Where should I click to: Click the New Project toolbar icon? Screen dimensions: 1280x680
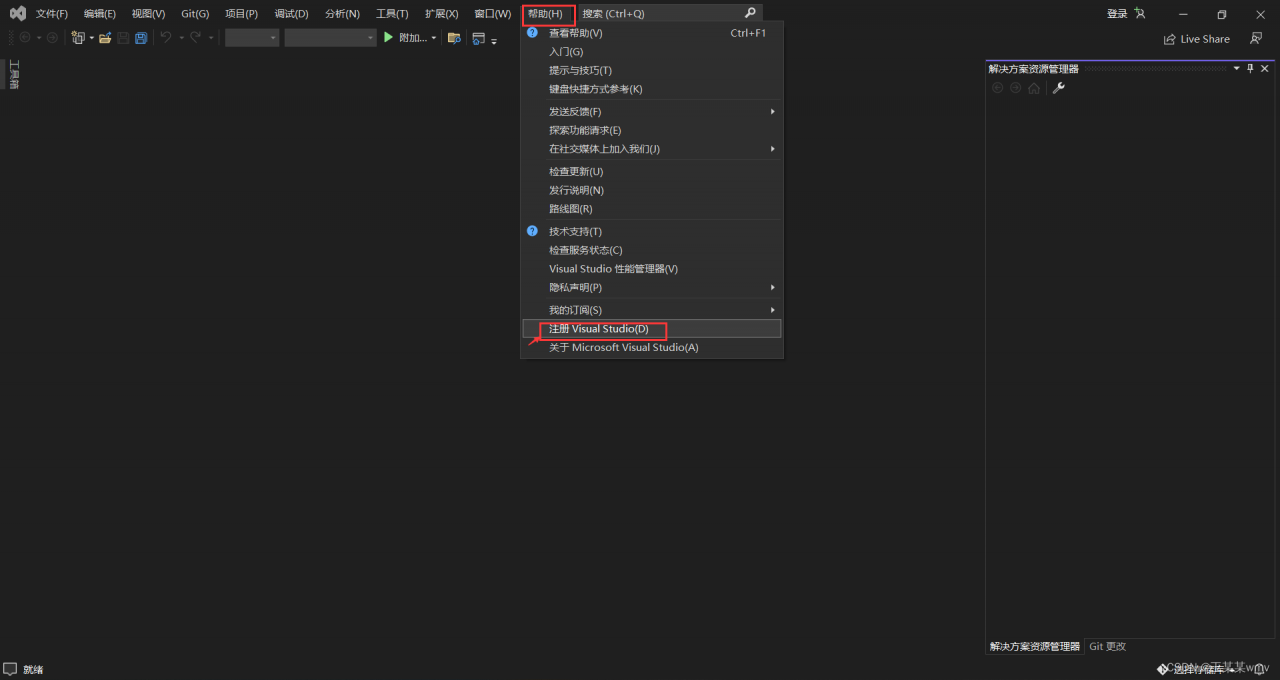(78, 38)
